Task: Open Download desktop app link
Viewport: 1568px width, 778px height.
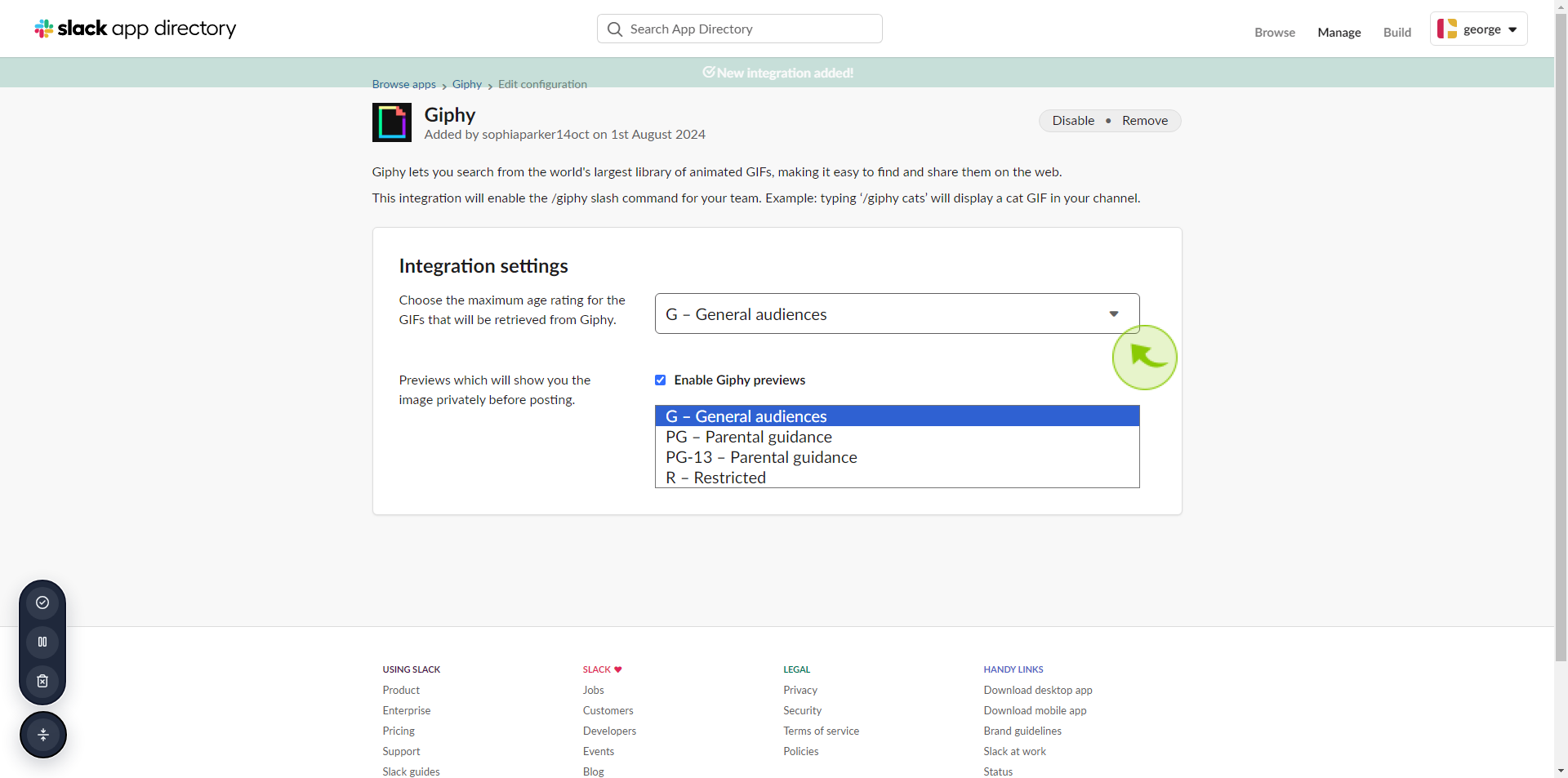Action: 1038,690
